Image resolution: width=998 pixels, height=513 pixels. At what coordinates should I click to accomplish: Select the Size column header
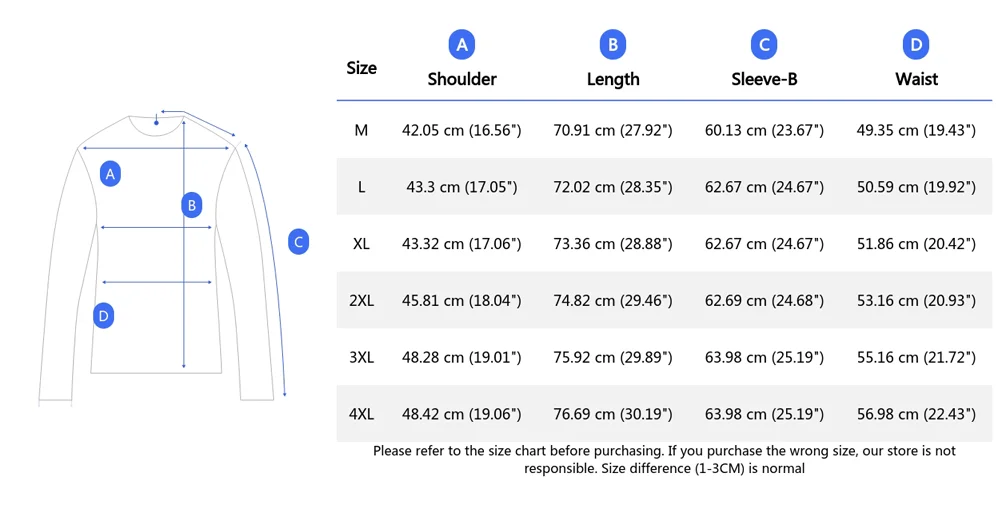pos(361,68)
